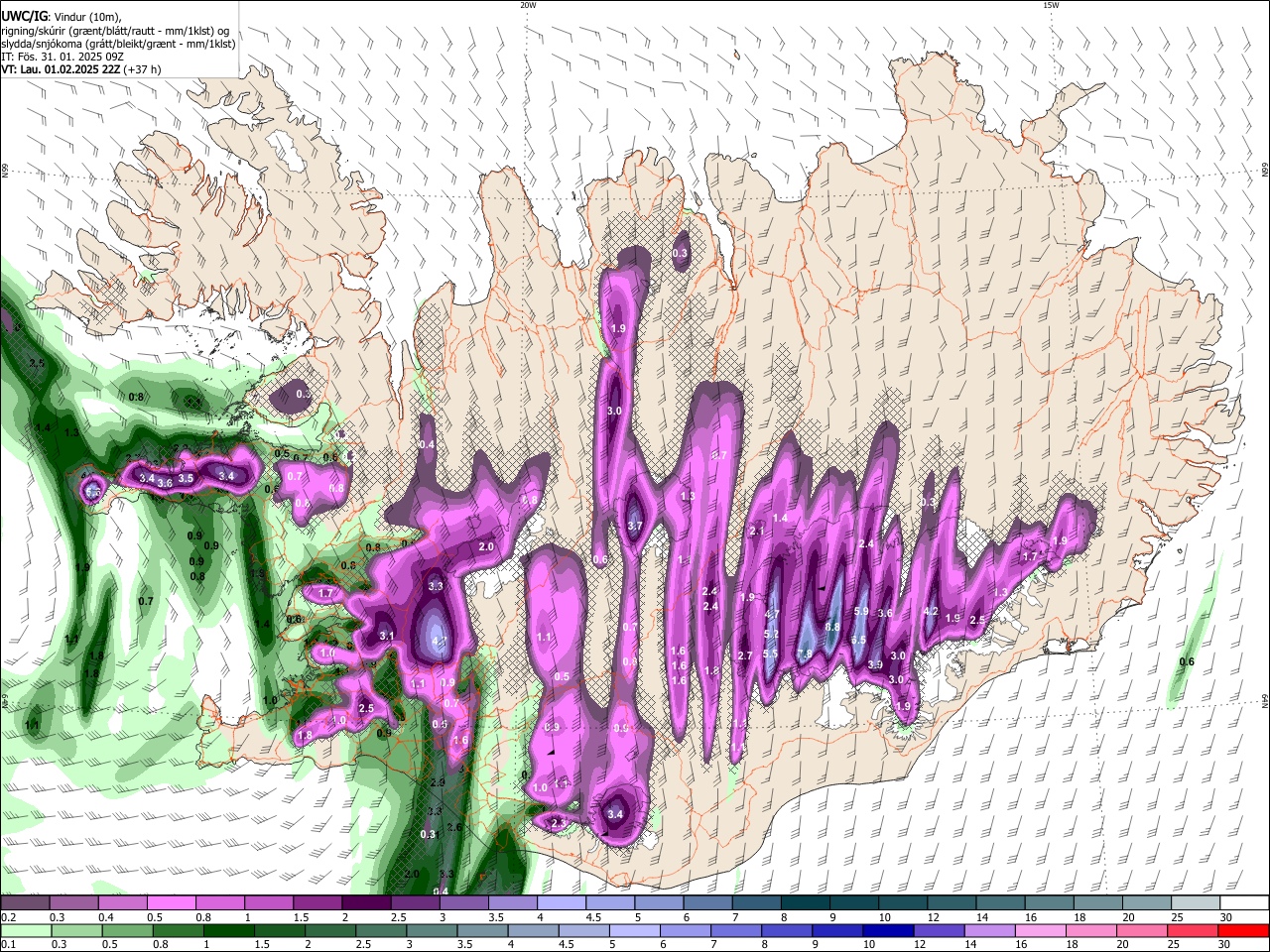Viewport: 1270px width, 952px height.
Task: Select the light lavender swatch labeled 4 in snow scale
Action: pyautogui.click(x=562, y=903)
